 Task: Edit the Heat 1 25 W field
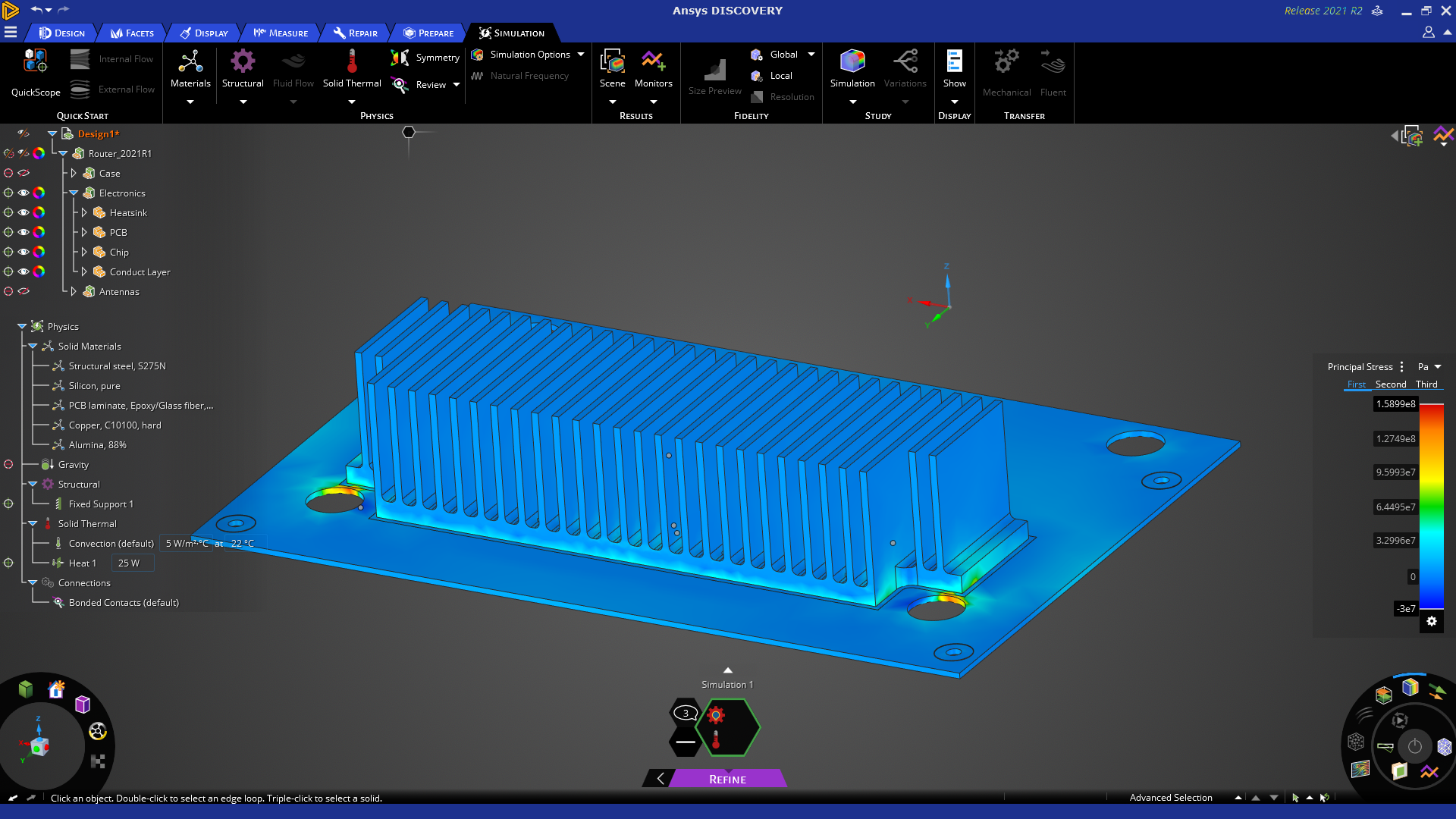pyautogui.click(x=132, y=563)
